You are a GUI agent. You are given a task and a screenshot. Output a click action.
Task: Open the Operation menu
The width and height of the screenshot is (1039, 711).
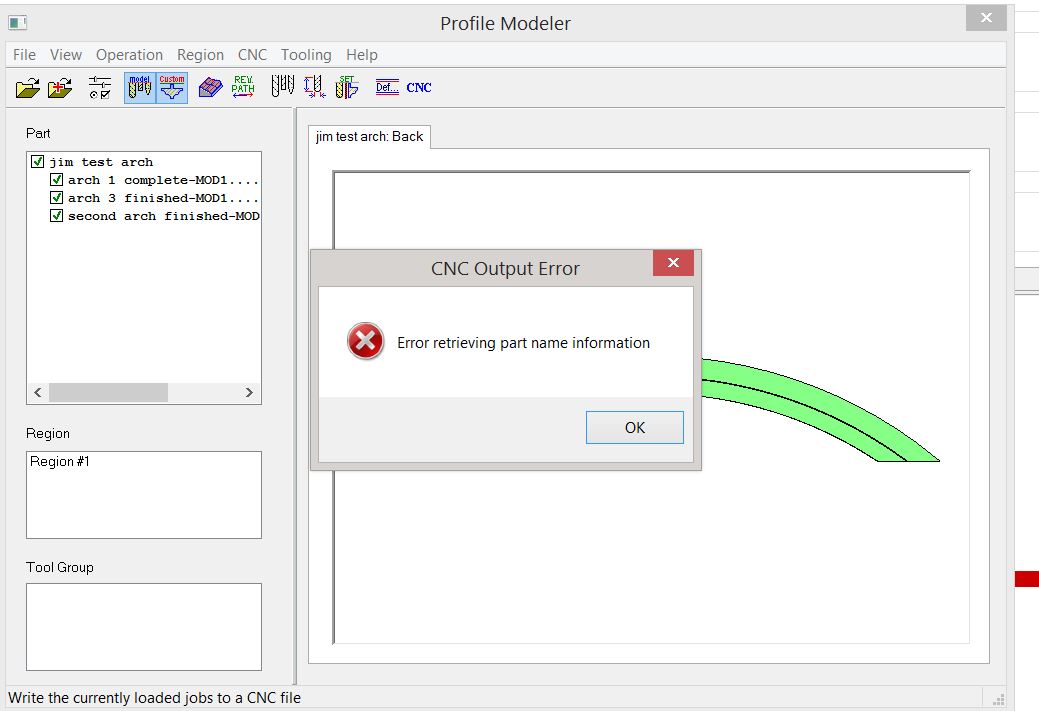[x=129, y=55]
